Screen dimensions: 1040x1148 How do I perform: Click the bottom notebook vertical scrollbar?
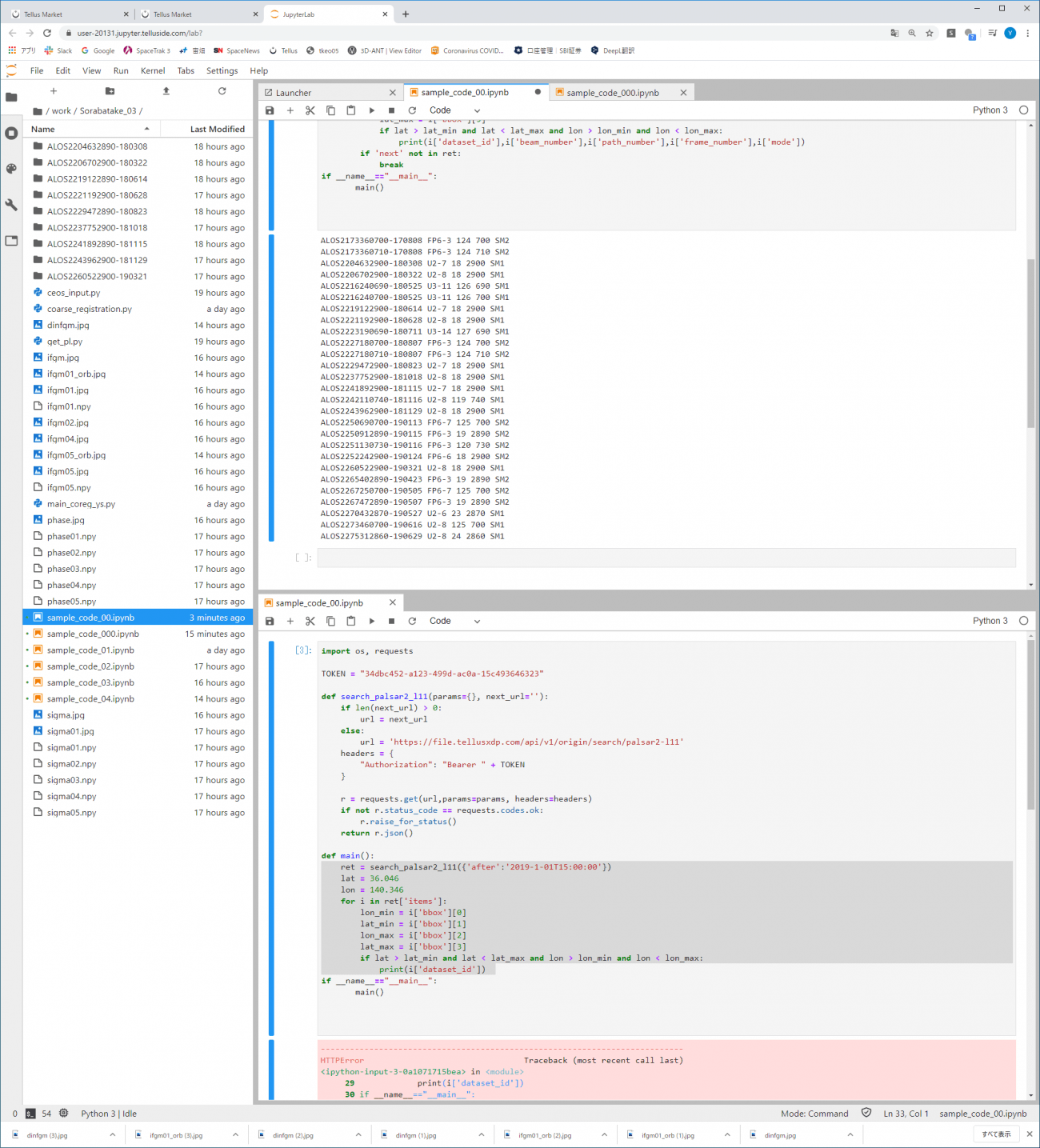(x=1030, y=724)
